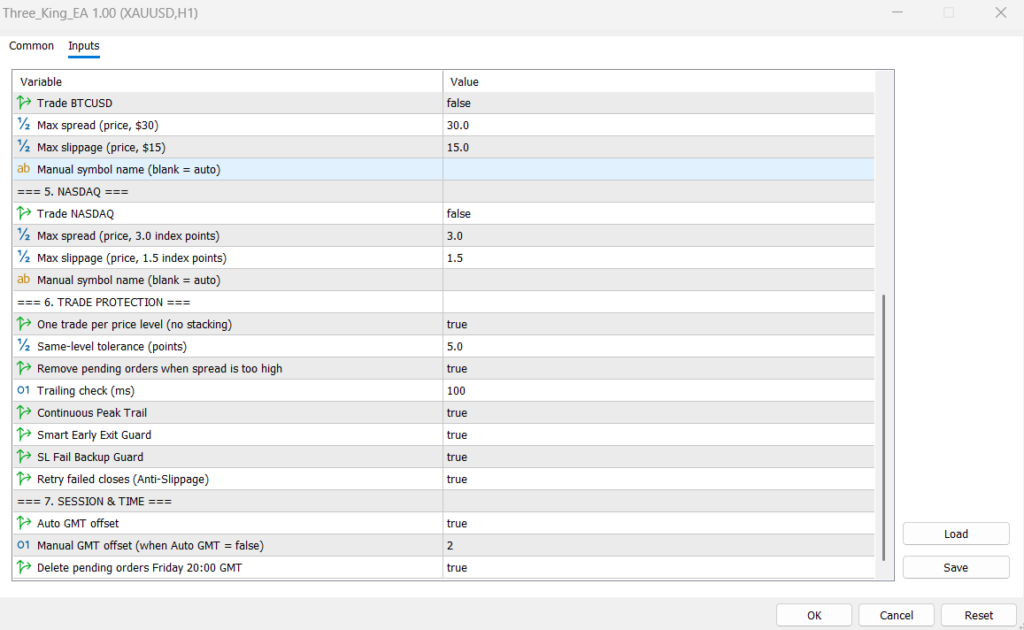
Task: Click the Cancel button
Action: [896, 615]
